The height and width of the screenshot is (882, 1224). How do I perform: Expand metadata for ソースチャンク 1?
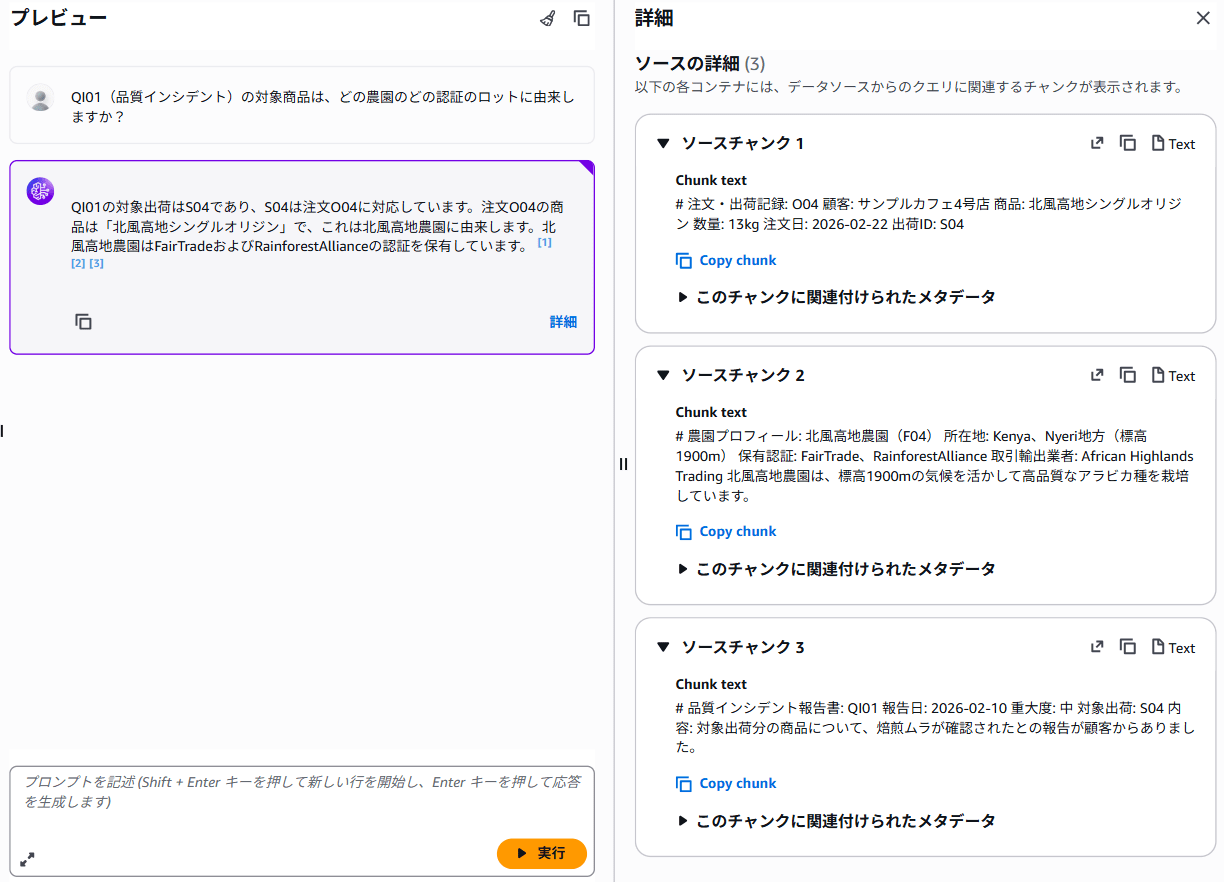tap(837, 297)
